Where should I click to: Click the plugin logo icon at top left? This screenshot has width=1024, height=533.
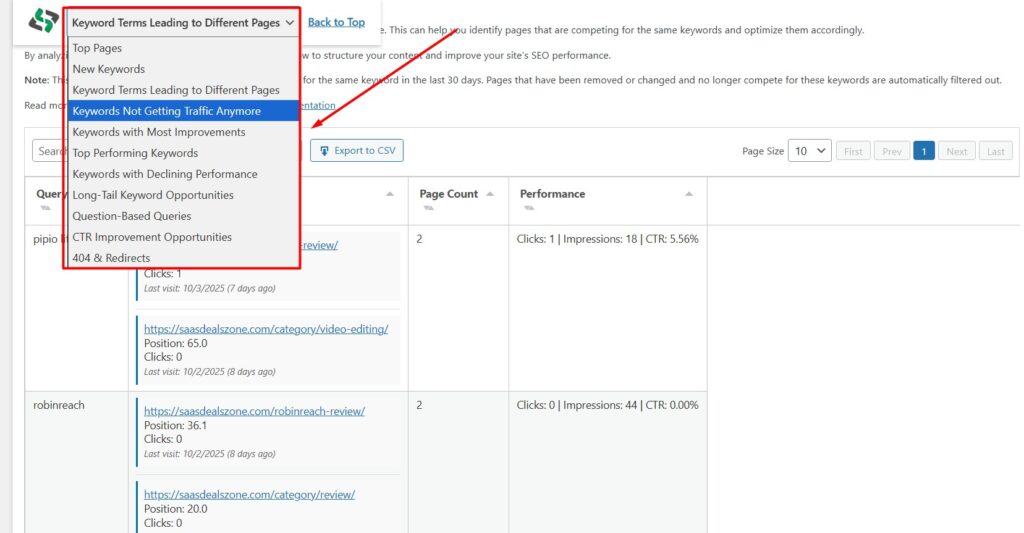point(43,21)
